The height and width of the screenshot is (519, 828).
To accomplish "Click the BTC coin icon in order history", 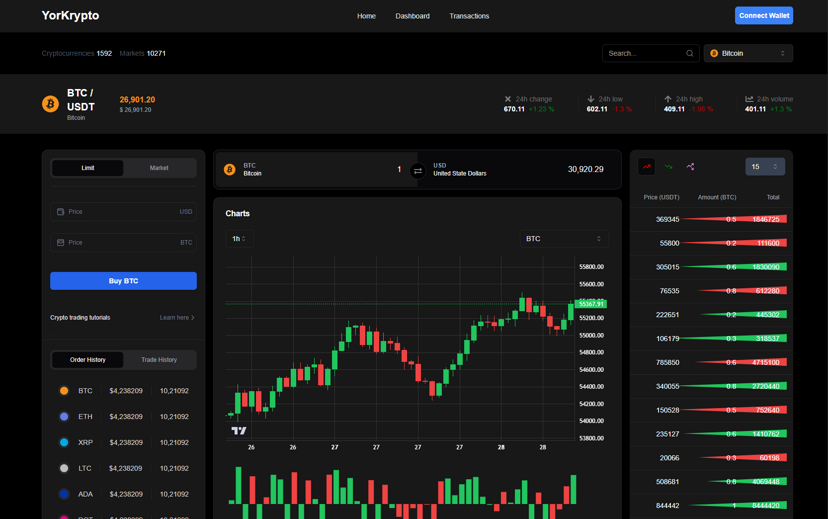I will pyautogui.click(x=64, y=391).
